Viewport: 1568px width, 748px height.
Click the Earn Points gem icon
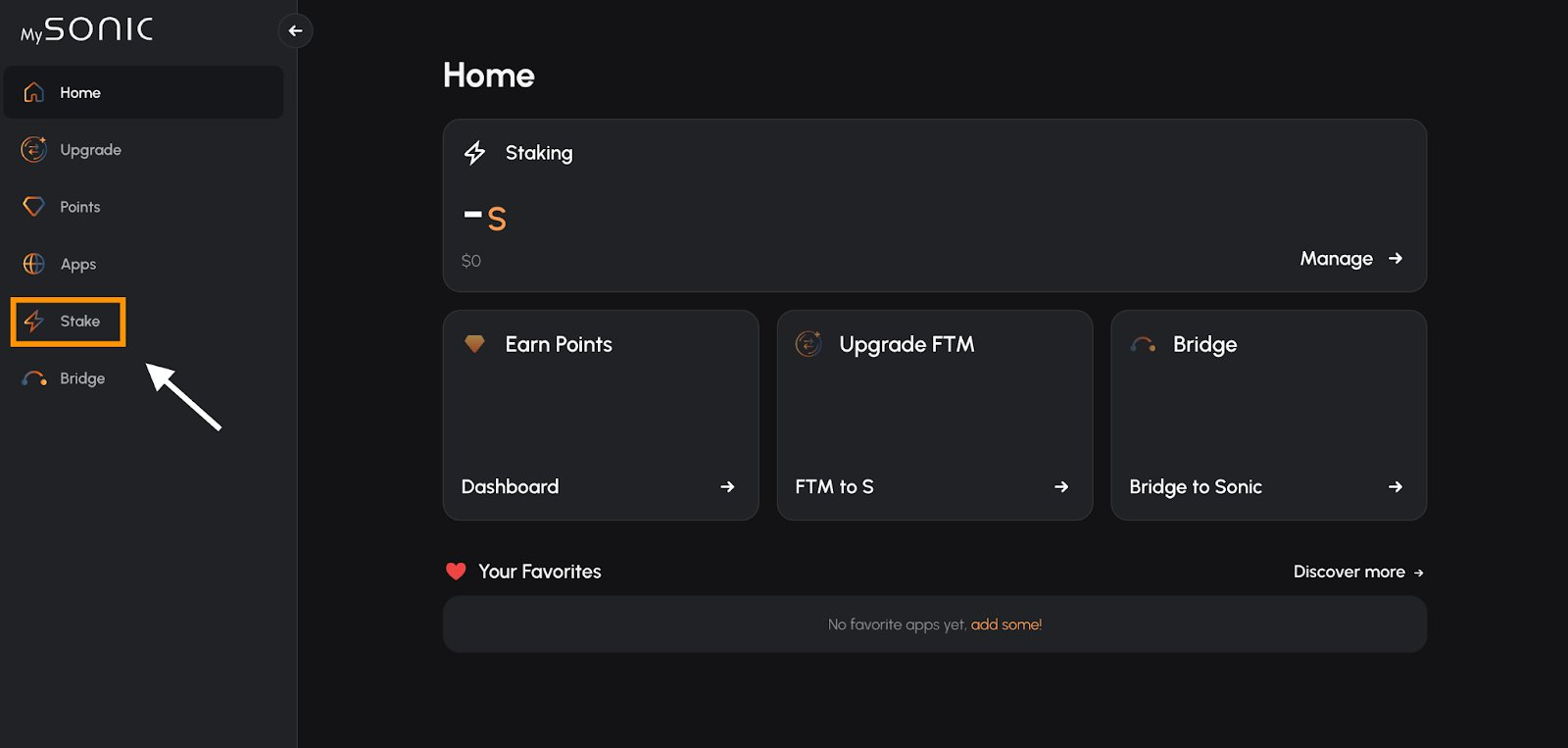(x=474, y=344)
